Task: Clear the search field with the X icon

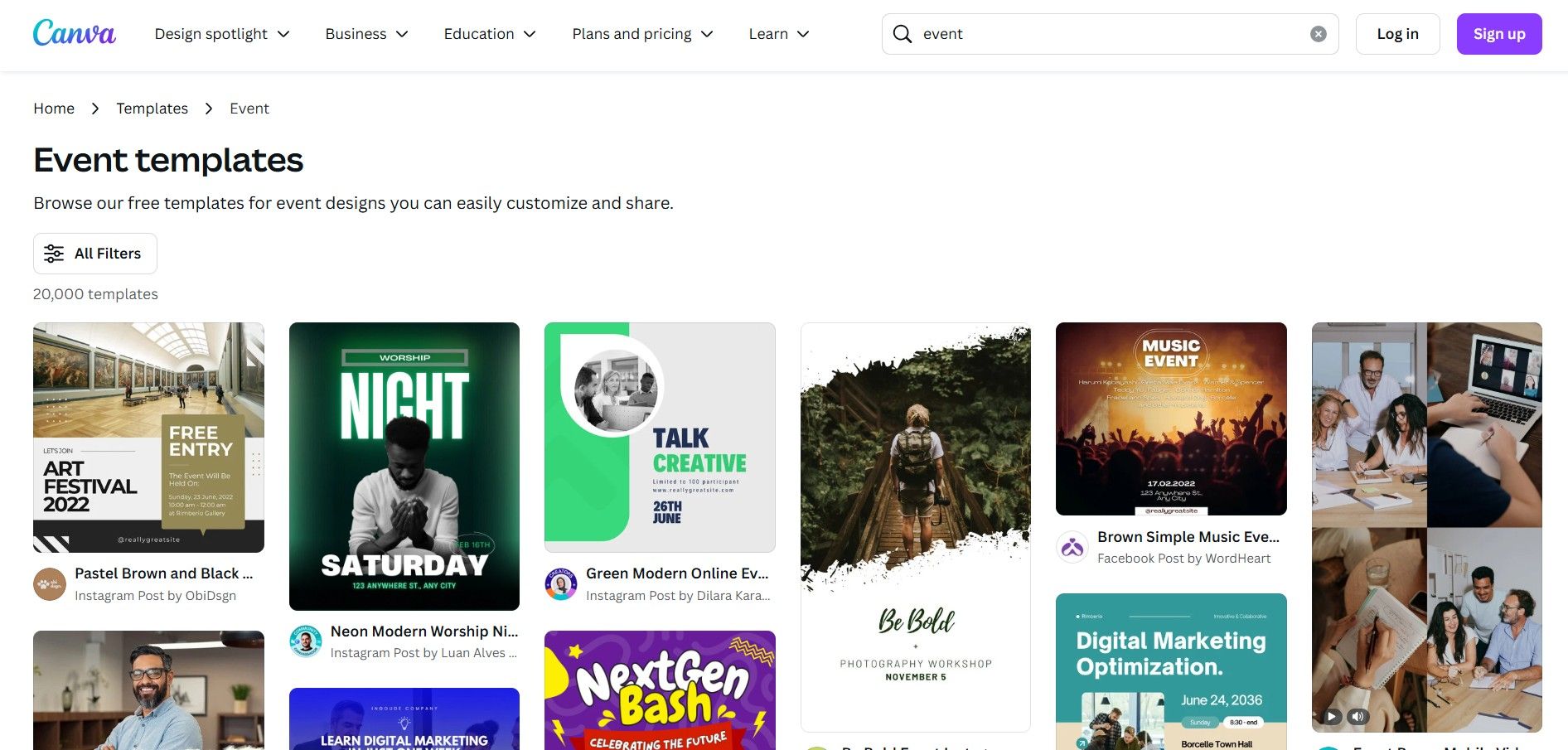Action: click(1319, 34)
